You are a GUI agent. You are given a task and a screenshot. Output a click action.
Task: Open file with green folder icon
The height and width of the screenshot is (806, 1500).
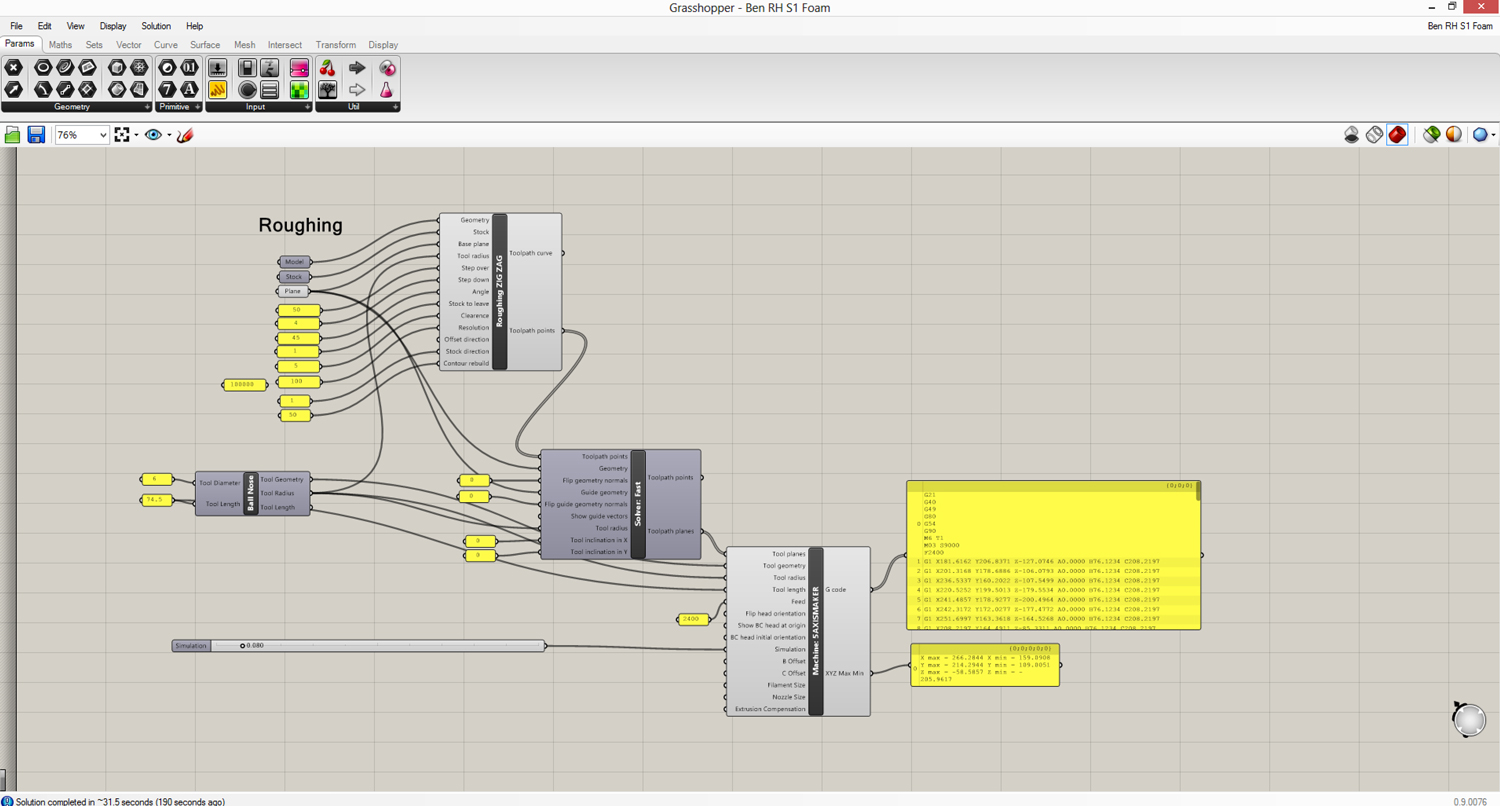[13, 135]
